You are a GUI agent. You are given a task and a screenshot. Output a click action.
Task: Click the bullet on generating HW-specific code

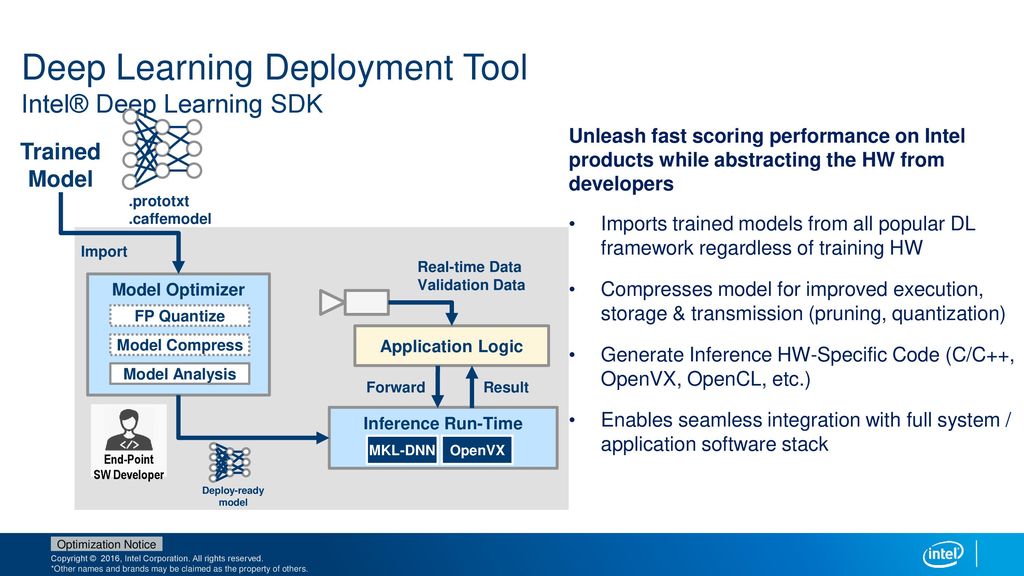(808, 366)
